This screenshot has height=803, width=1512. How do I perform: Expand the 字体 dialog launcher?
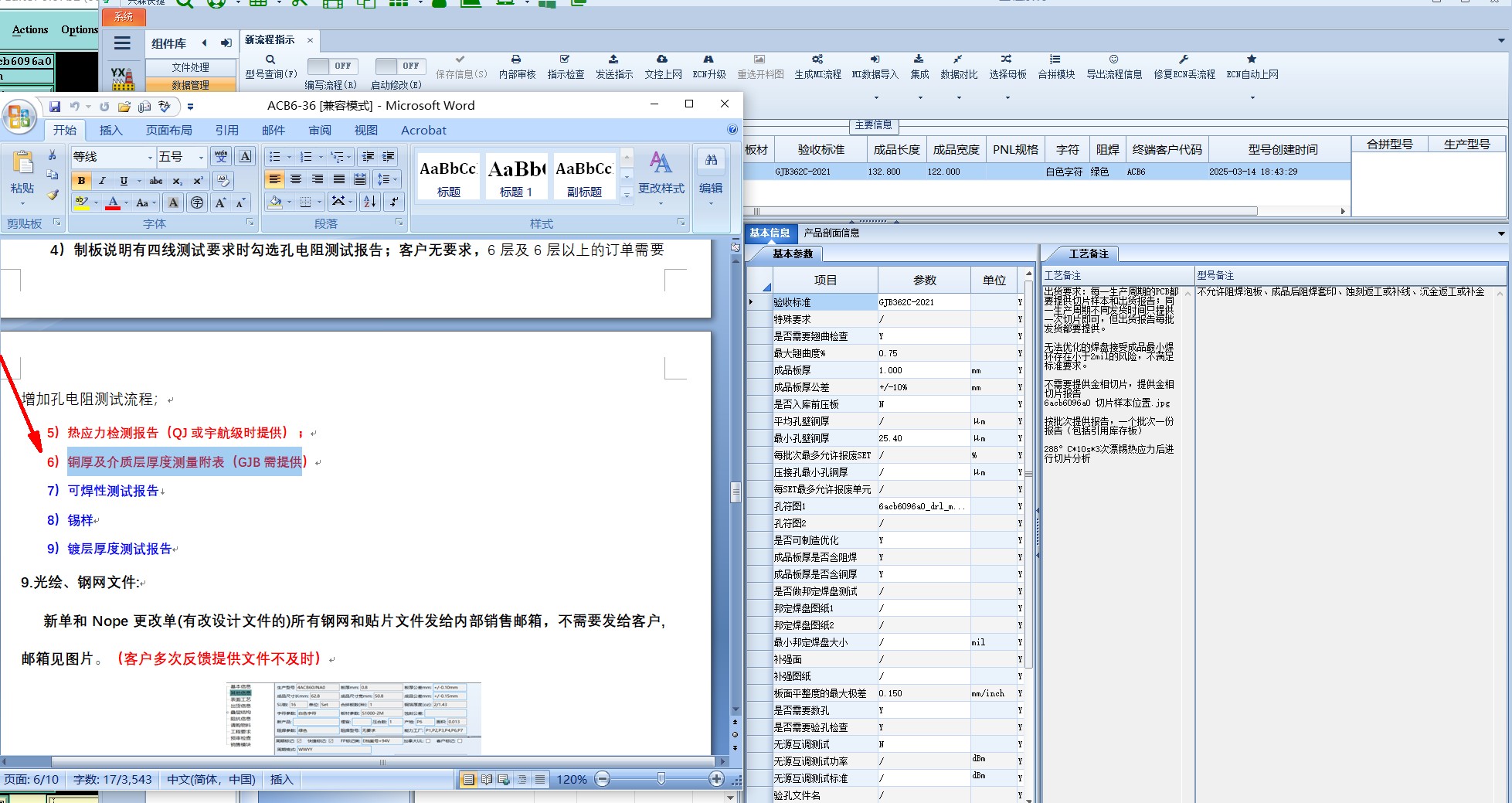point(250,223)
